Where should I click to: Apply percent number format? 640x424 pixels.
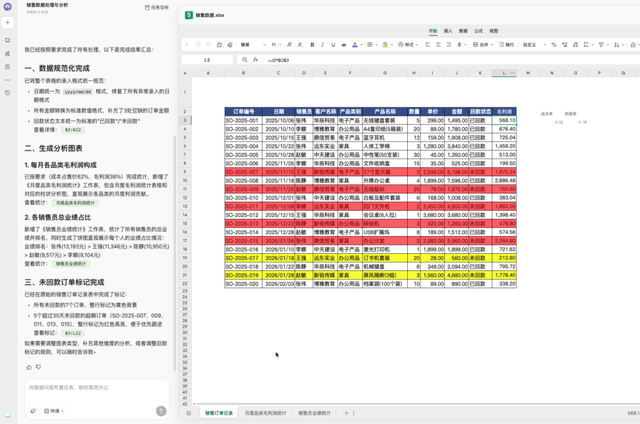(x=554, y=44)
